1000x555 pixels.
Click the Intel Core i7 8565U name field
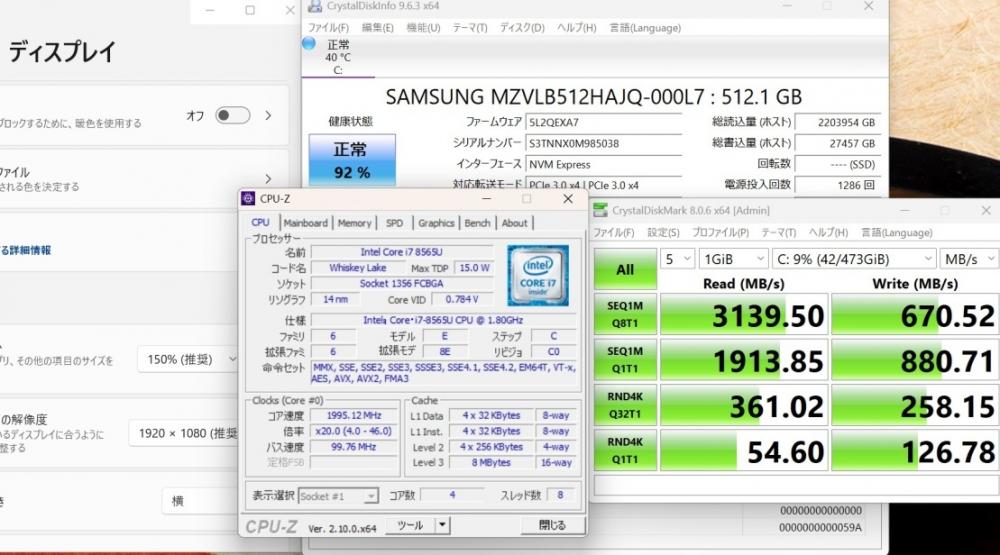tap(402, 252)
